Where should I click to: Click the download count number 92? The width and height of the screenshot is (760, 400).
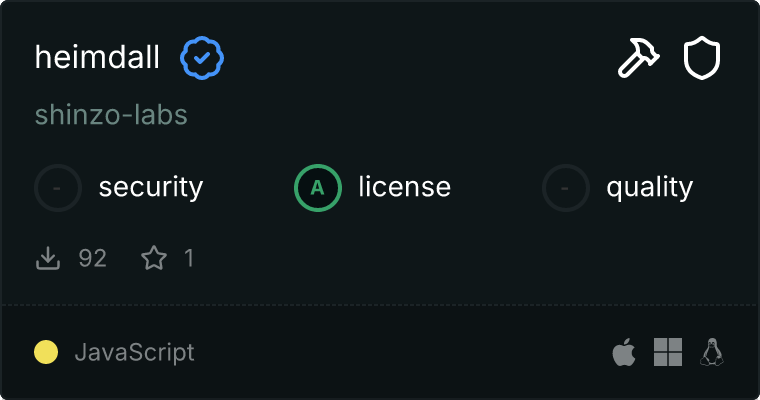pos(92,258)
